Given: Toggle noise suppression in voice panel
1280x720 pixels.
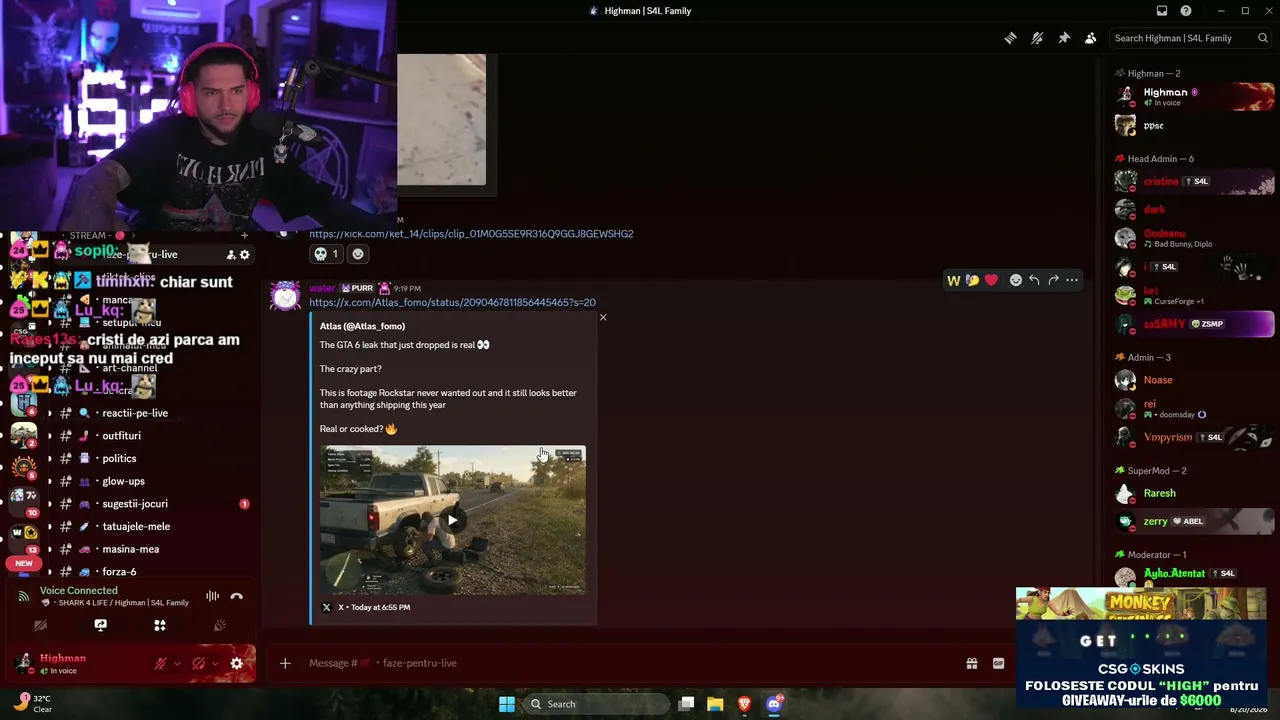Looking at the screenshot, I should click(212, 596).
